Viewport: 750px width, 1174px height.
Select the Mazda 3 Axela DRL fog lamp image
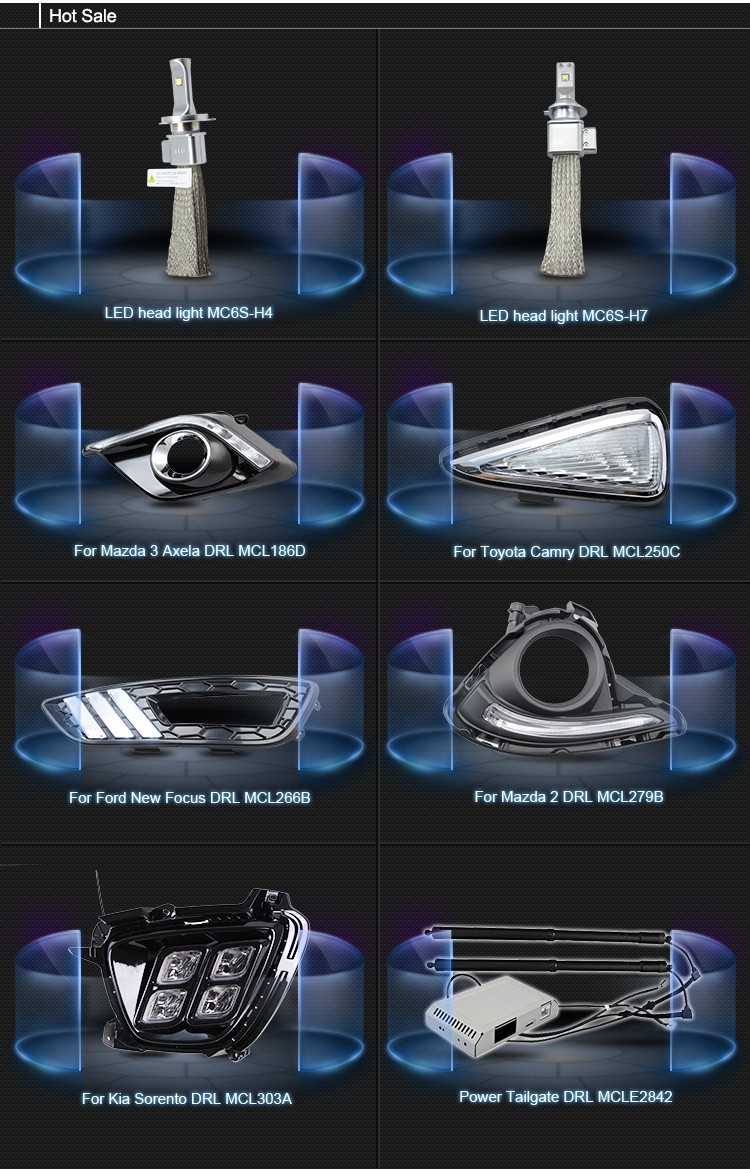[x=189, y=457]
